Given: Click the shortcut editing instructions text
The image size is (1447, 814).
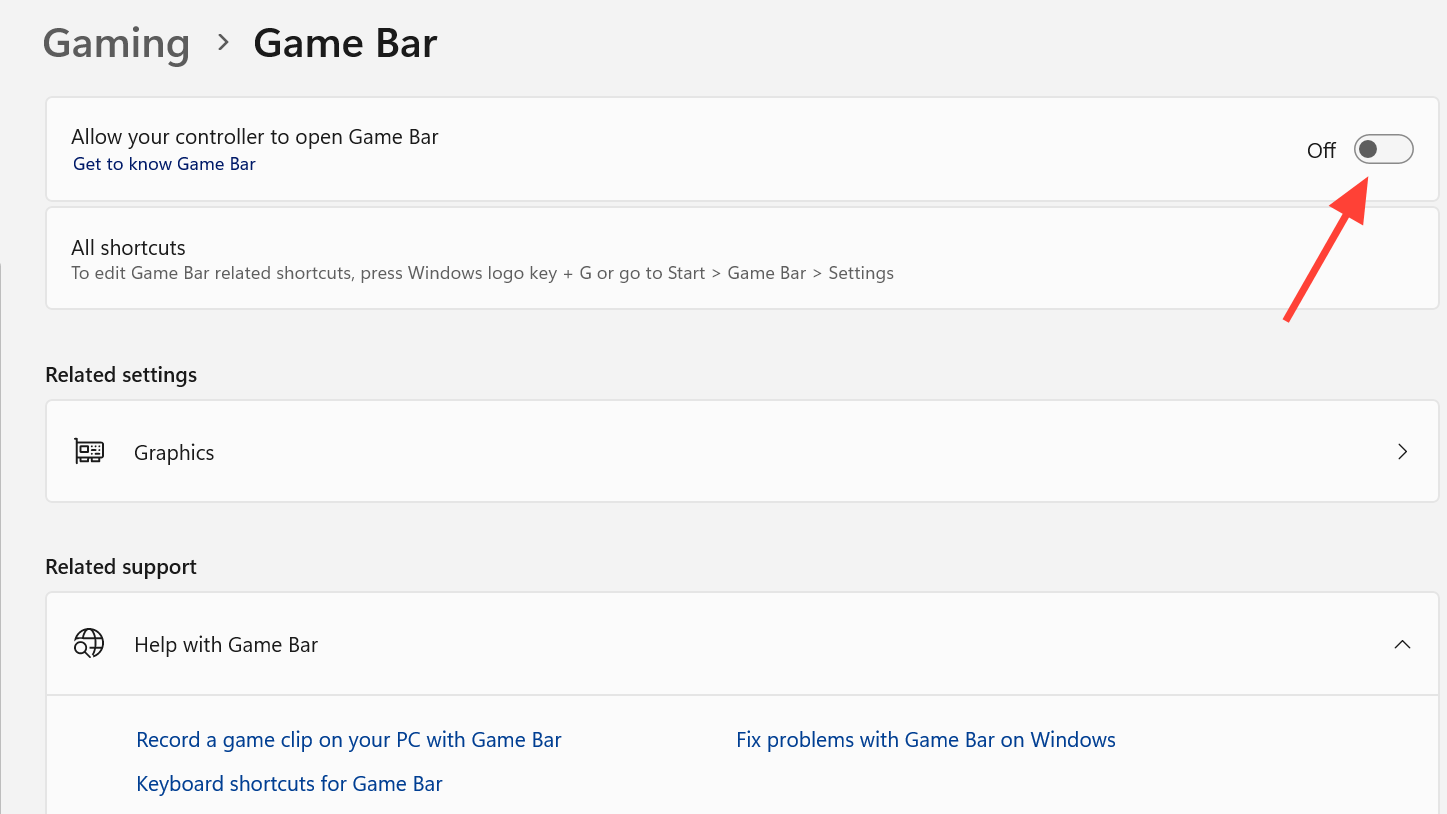Looking at the screenshot, I should (482, 273).
